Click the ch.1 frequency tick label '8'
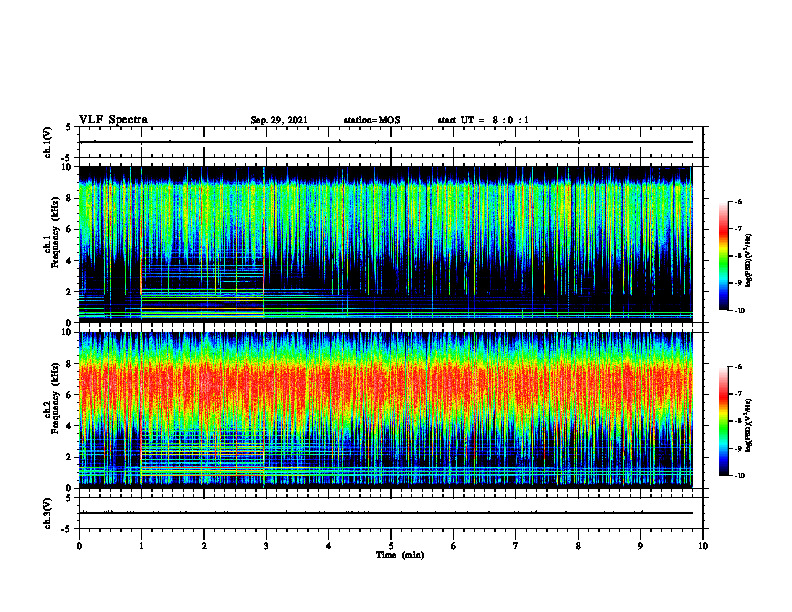 coord(69,198)
